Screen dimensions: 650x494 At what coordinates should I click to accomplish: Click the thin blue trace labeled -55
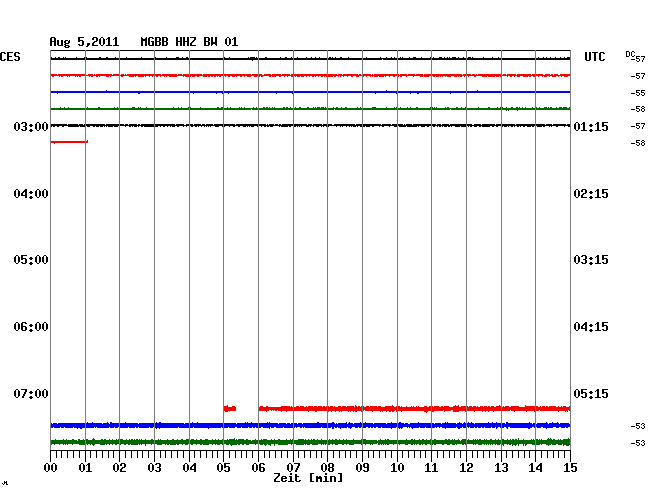pos(310,92)
